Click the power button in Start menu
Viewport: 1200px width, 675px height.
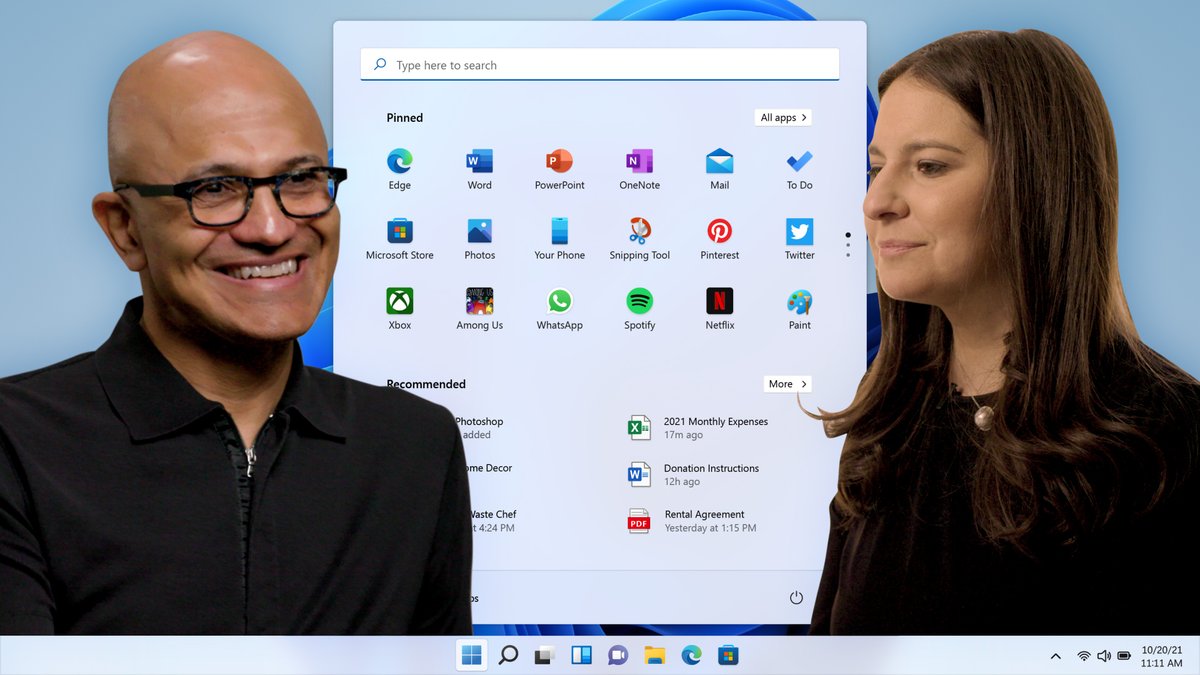point(796,598)
